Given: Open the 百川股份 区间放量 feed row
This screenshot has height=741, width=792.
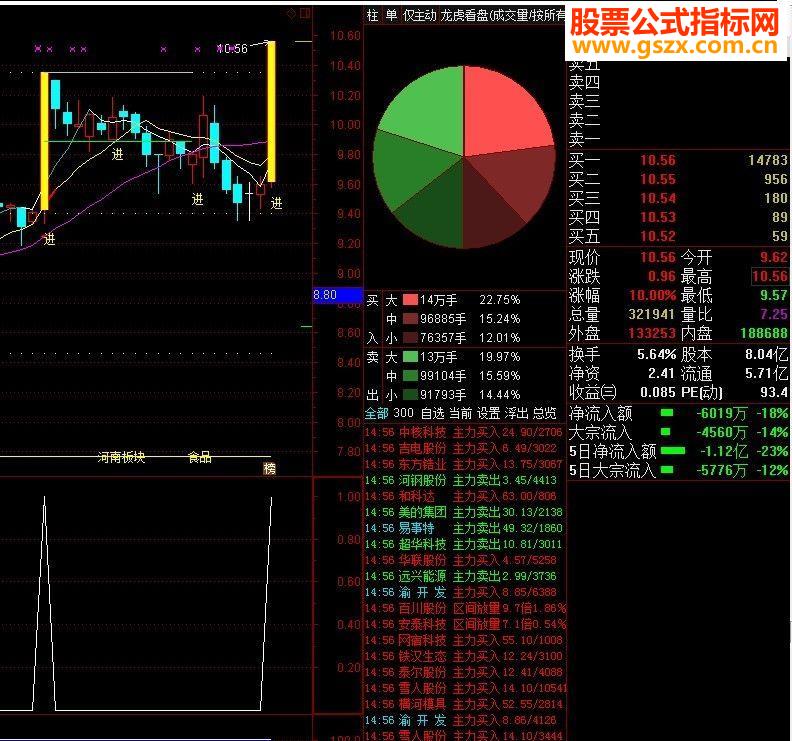Looking at the screenshot, I should tap(465, 608).
